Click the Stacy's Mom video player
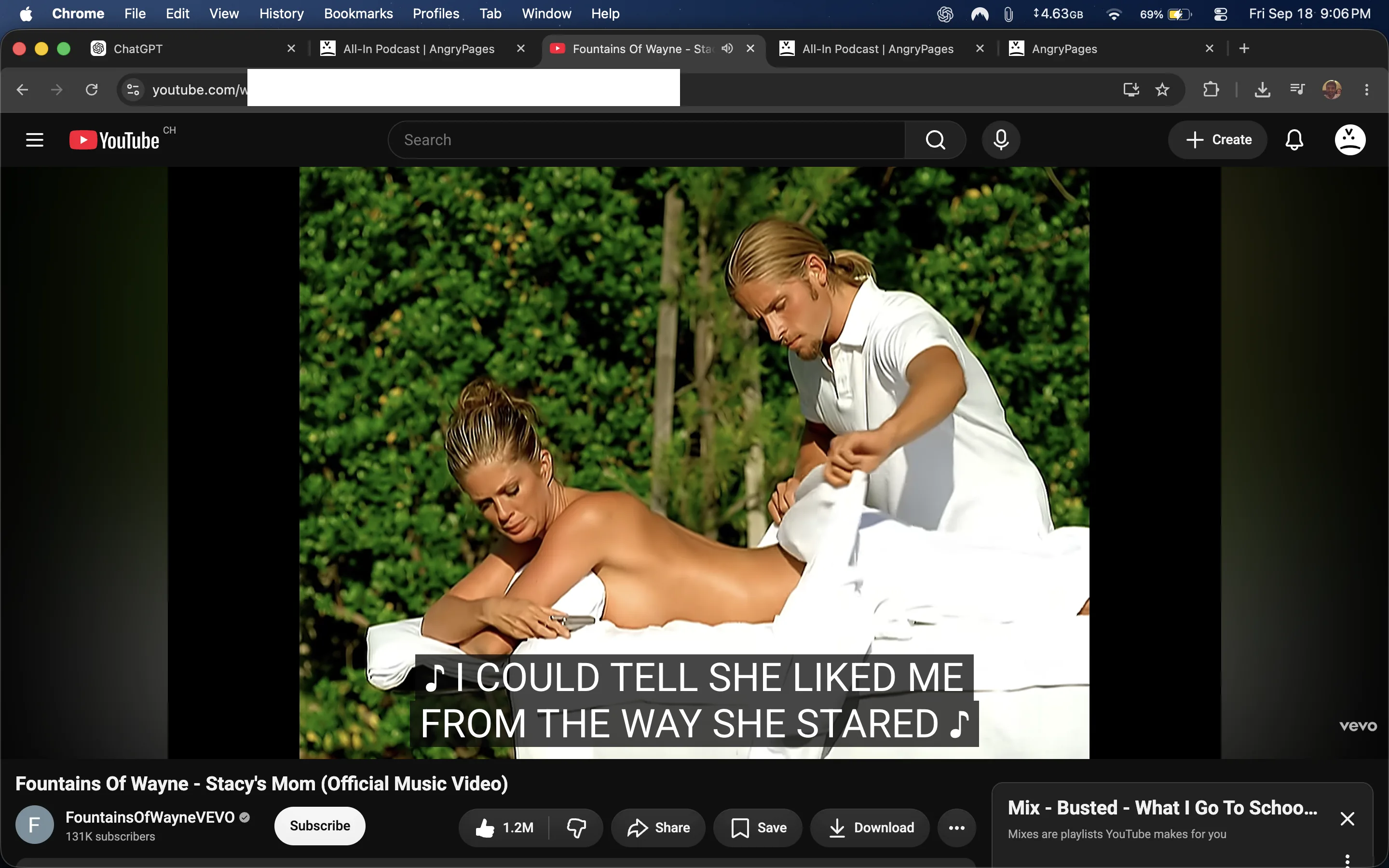This screenshot has width=1389, height=868. (x=694, y=463)
